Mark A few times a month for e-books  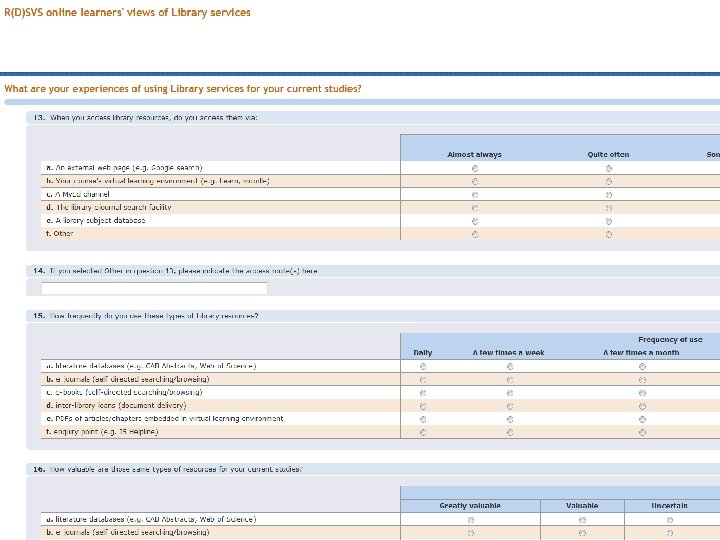(642, 393)
